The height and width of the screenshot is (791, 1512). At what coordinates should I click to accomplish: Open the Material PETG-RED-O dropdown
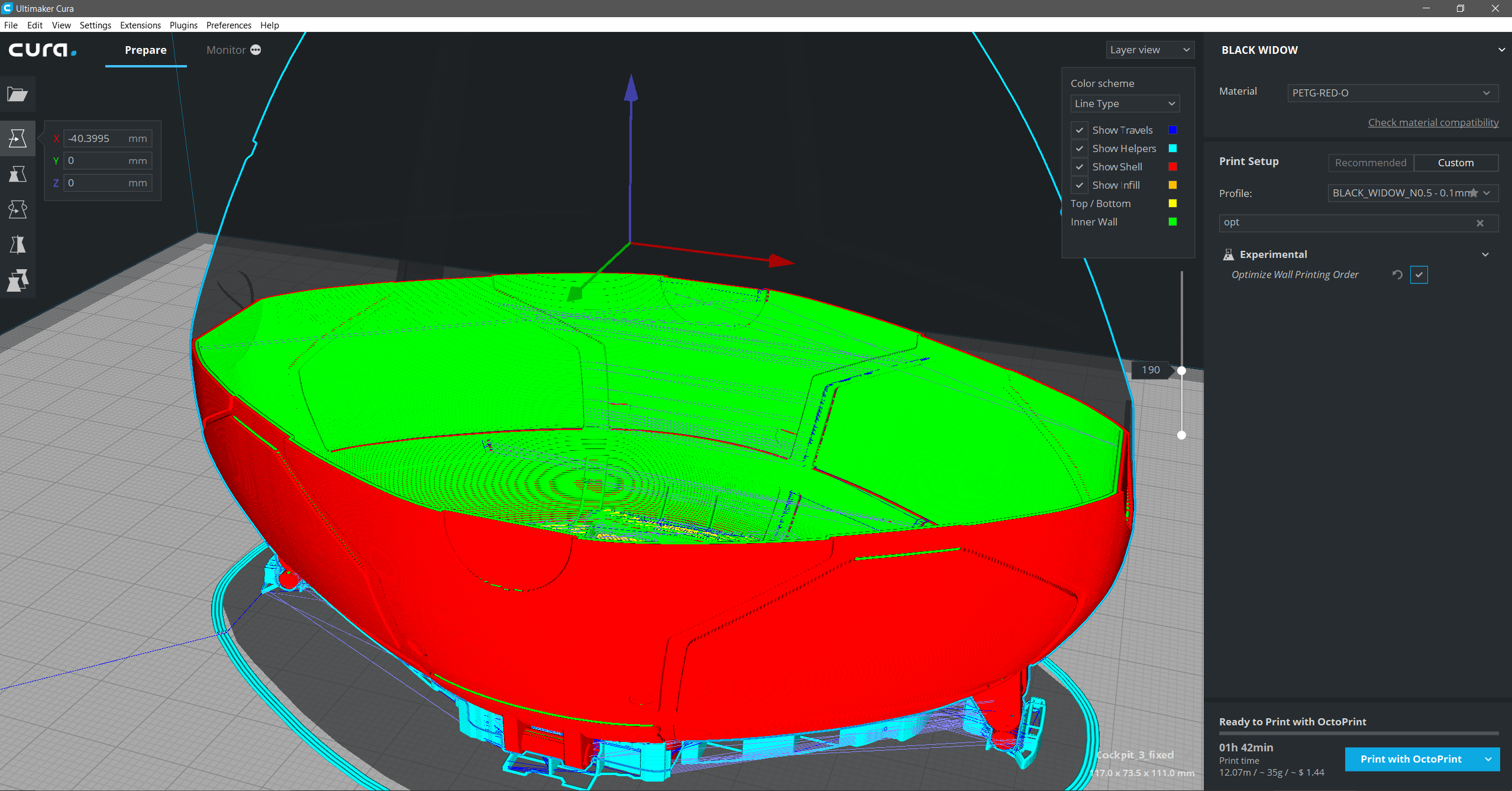(1393, 93)
